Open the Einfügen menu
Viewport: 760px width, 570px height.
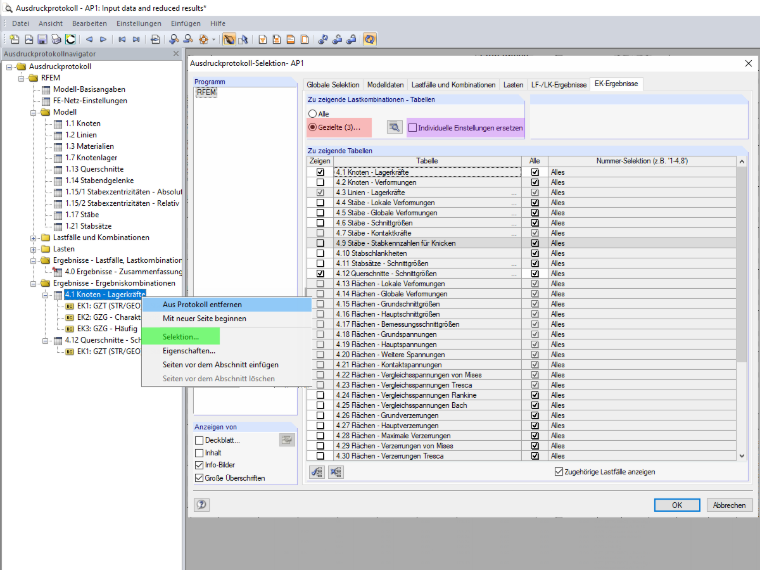click(185, 23)
